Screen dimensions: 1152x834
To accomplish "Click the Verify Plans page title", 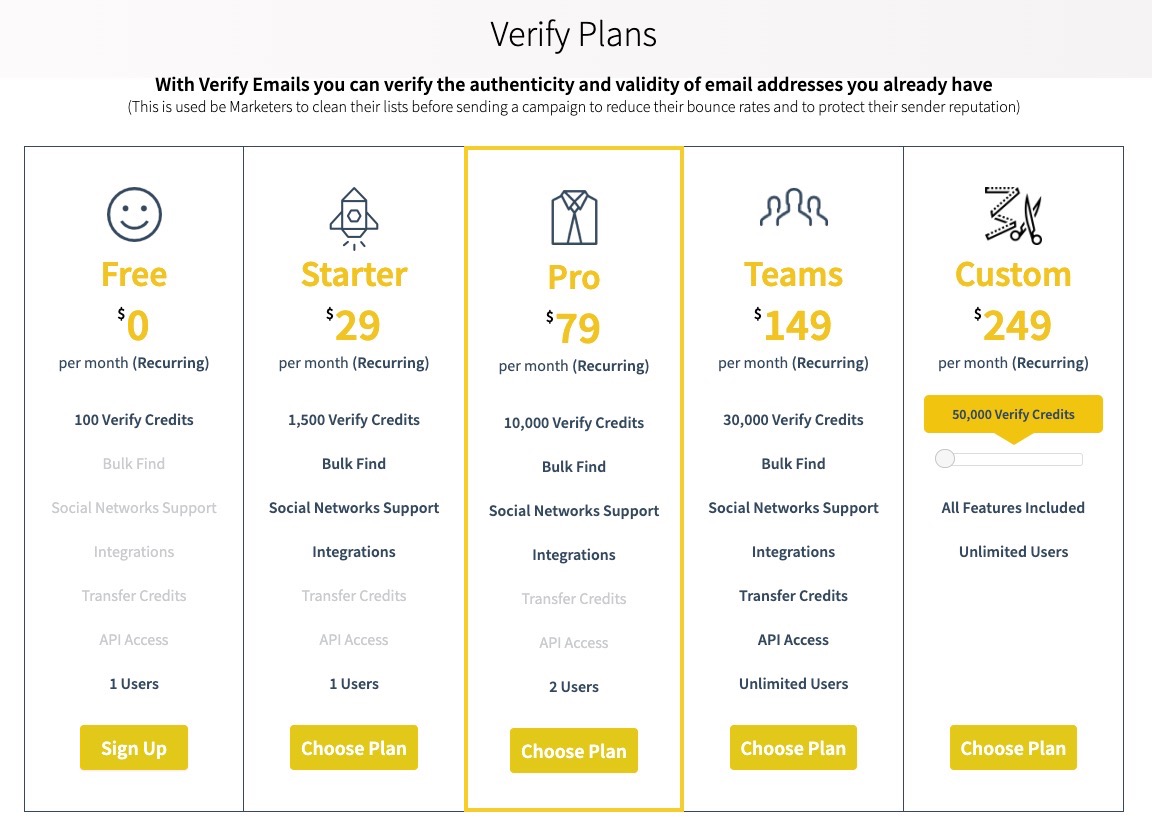I will pos(574,35).
